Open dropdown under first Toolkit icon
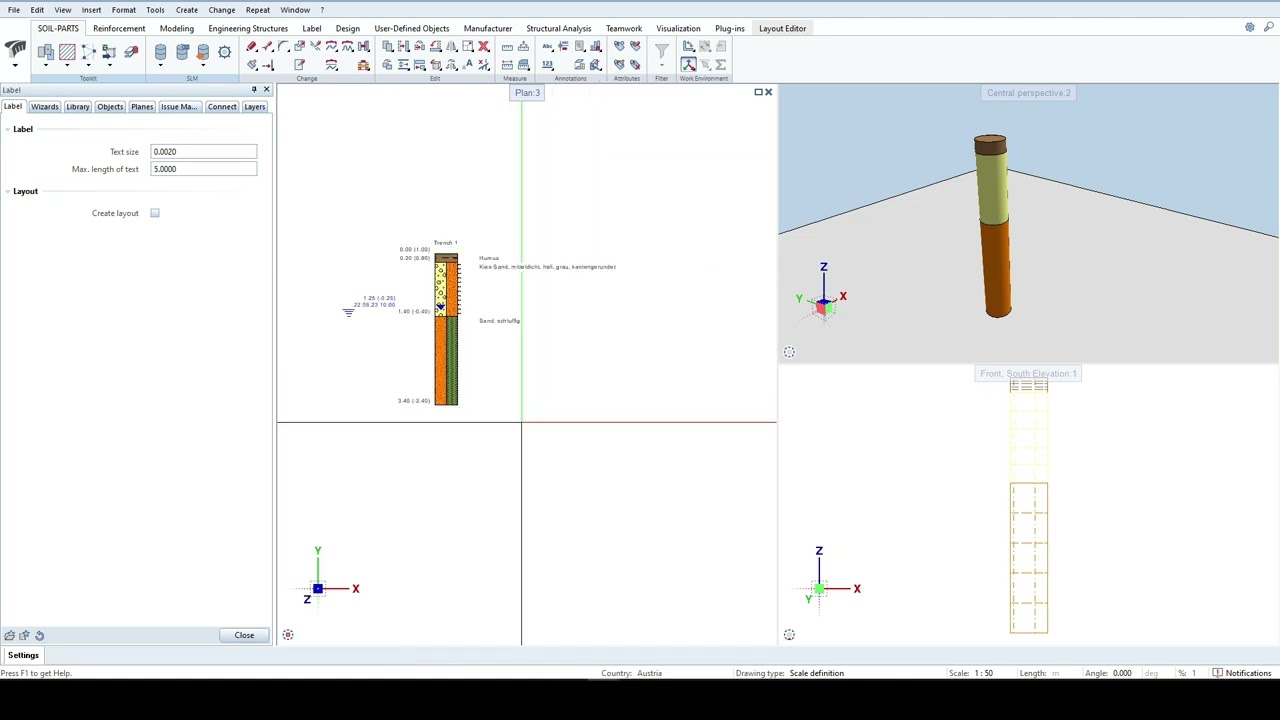 pyautogui.click(x=46, y=65)
